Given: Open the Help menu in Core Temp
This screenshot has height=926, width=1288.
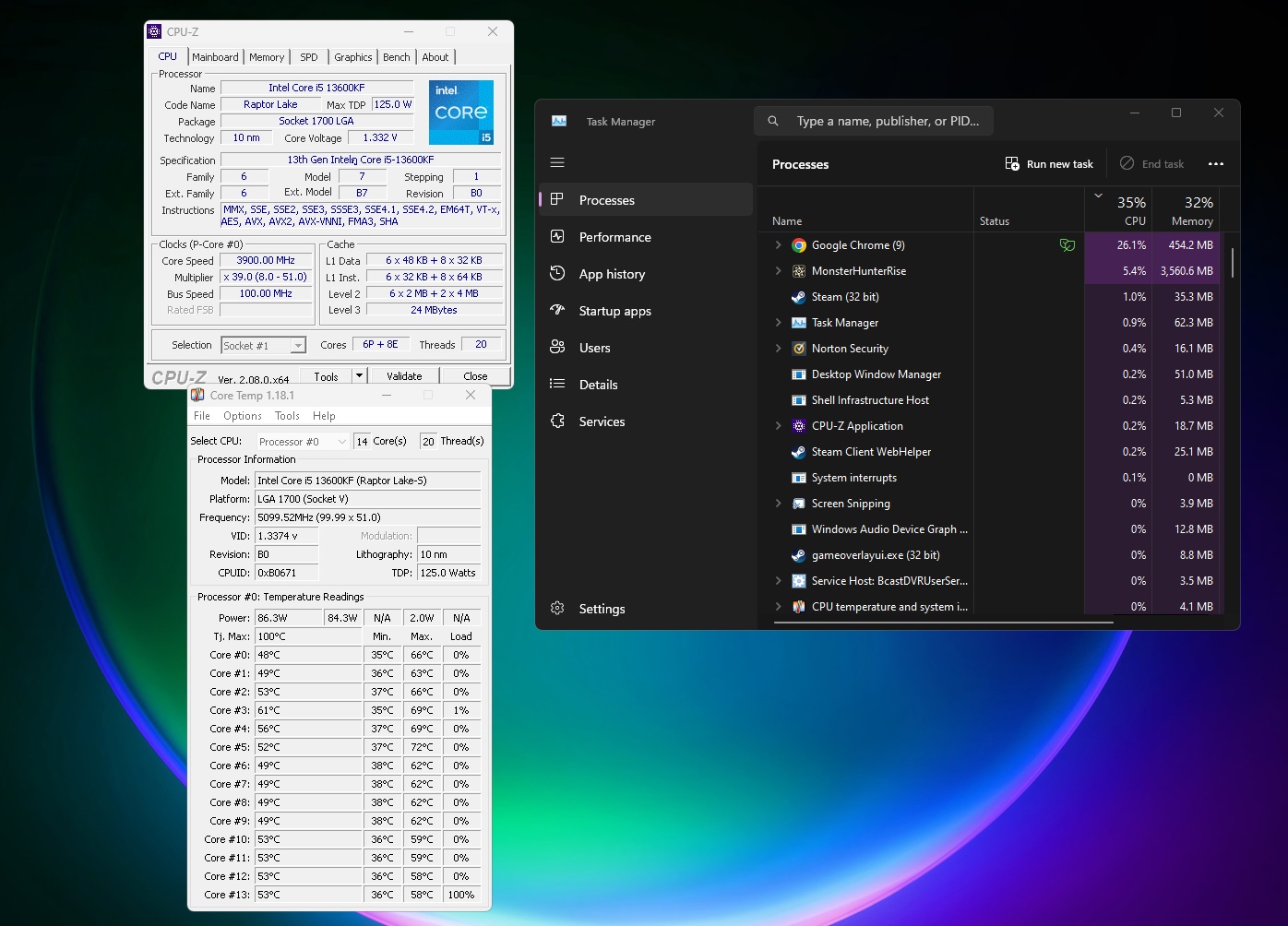Looking at the screenshot, I should tap(324, 416).
